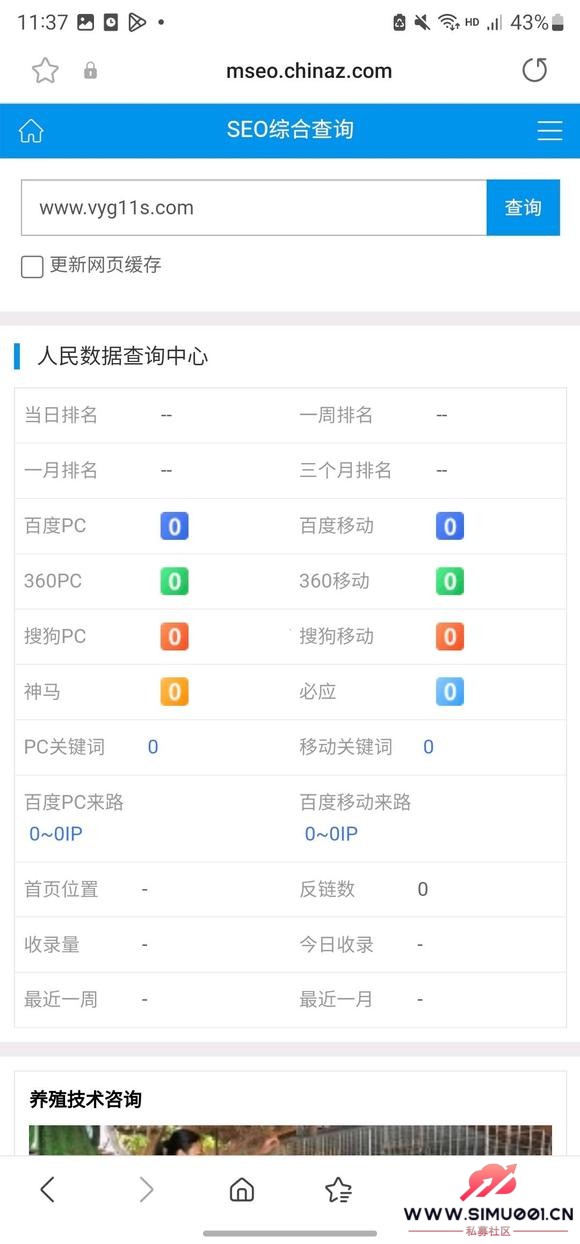Open the hamburger menu in header
This screenshot has height=1244, width=580.
[x=550, y=130]
